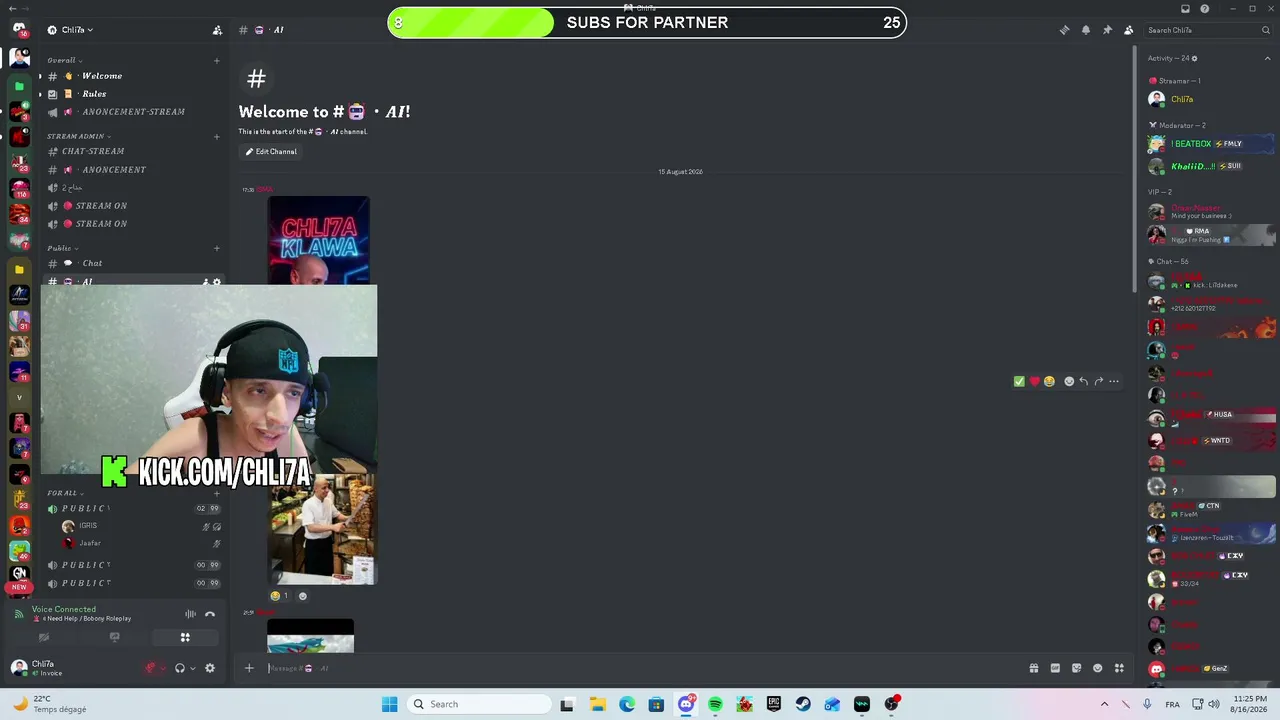Screen dimensions: 1280x720
Task: Open Steam from the Windows taskbar
Action: click(x=803, y=704)
